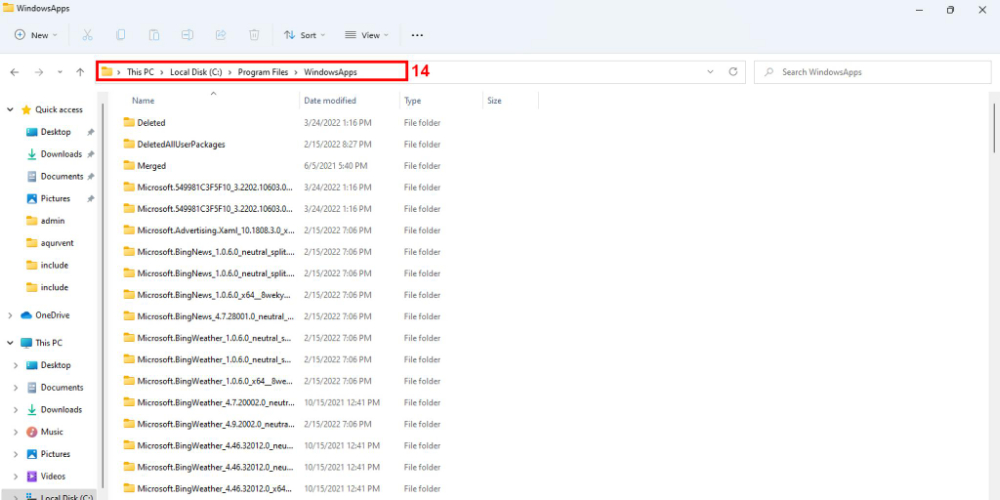This screenshot has height=500, width=1000.
Task: Open the Sort dropdown
Action: [x=305, y=35]
